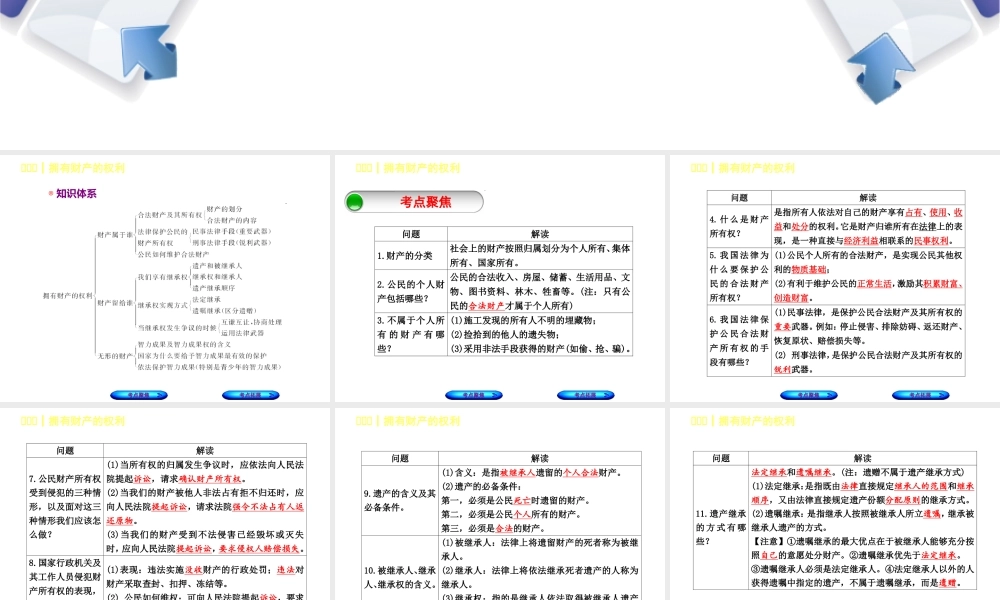Image resolution: width=1000 pixels, height=600 pixels.
Task: Click red 确认财产所有权 in question 7 answer
Action: pyautogui.click(x=210, y=479)
